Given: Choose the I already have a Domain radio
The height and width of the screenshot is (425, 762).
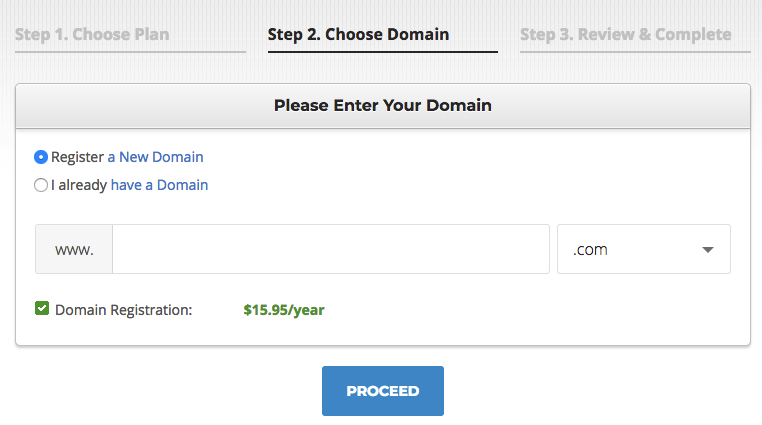Looking at the screenshot, I should tap(41, 185).
